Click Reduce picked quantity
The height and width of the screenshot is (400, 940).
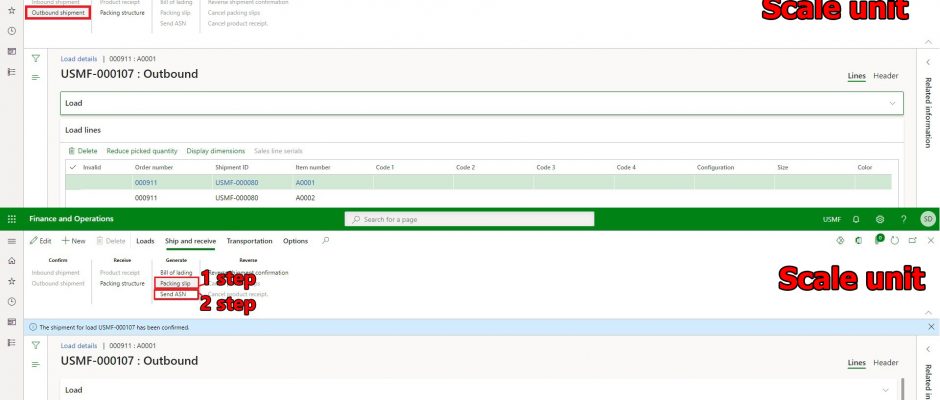tap(142, 151)
